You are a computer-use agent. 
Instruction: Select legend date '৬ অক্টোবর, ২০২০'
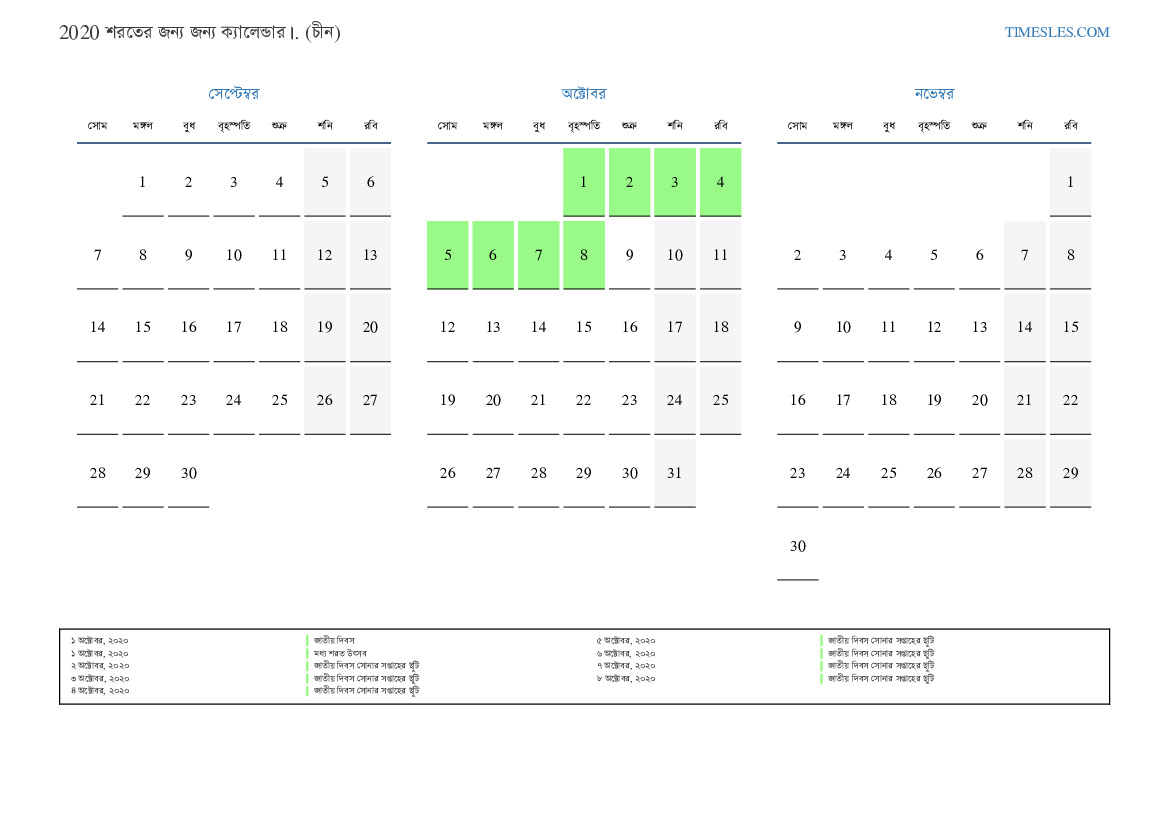pyautogui.click(x=626, y=653)
